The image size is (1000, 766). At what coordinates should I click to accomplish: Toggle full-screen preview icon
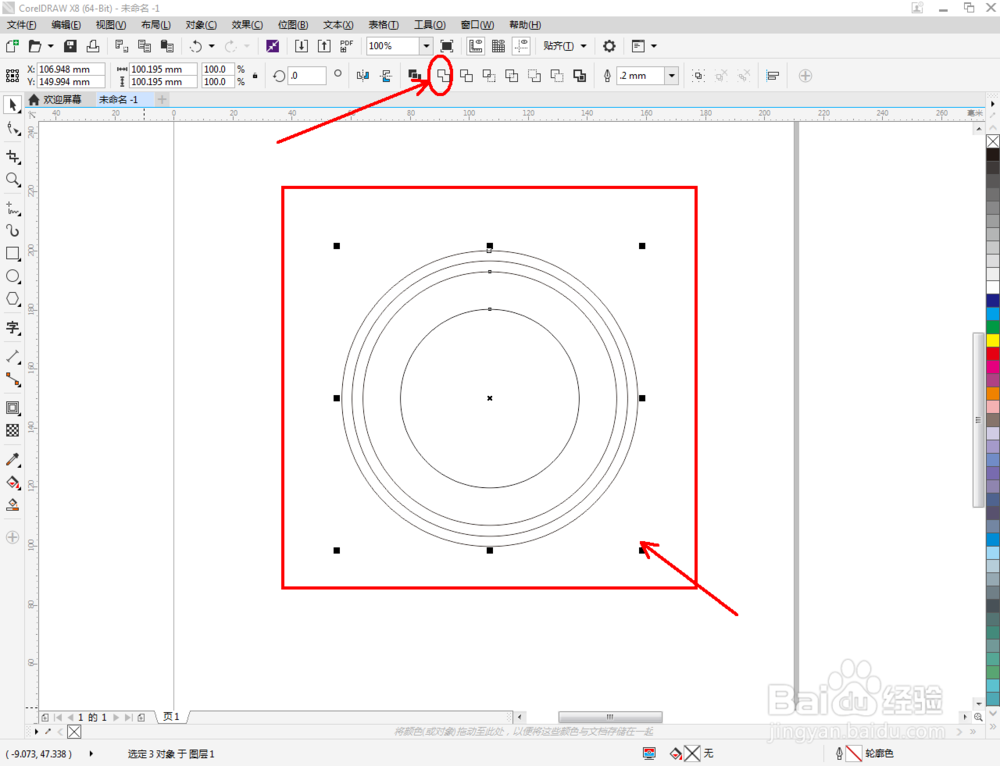pyautogui.click(x=446, y=46)
